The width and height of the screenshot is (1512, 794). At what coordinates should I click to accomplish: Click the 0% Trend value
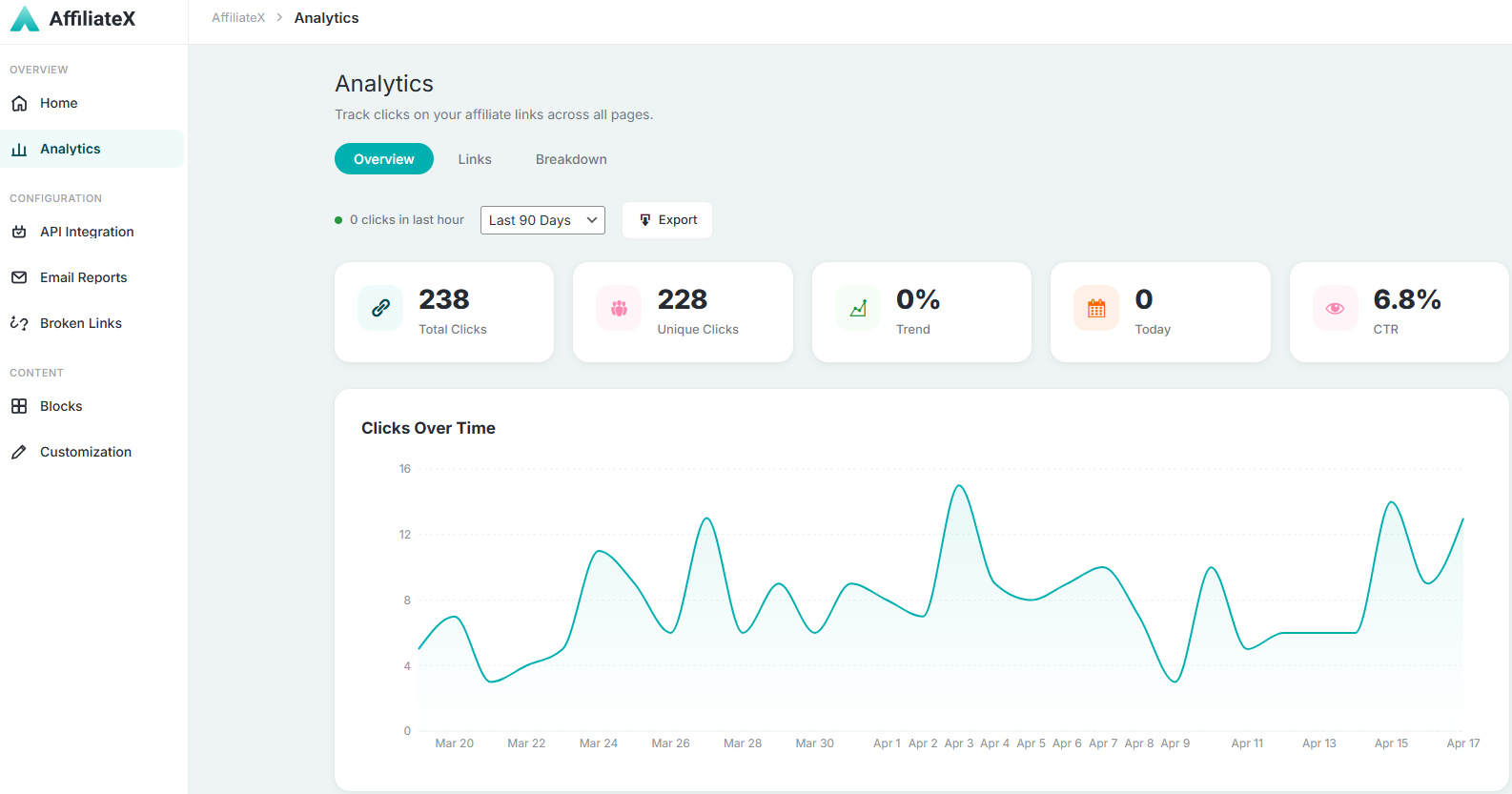click(918, 299)
